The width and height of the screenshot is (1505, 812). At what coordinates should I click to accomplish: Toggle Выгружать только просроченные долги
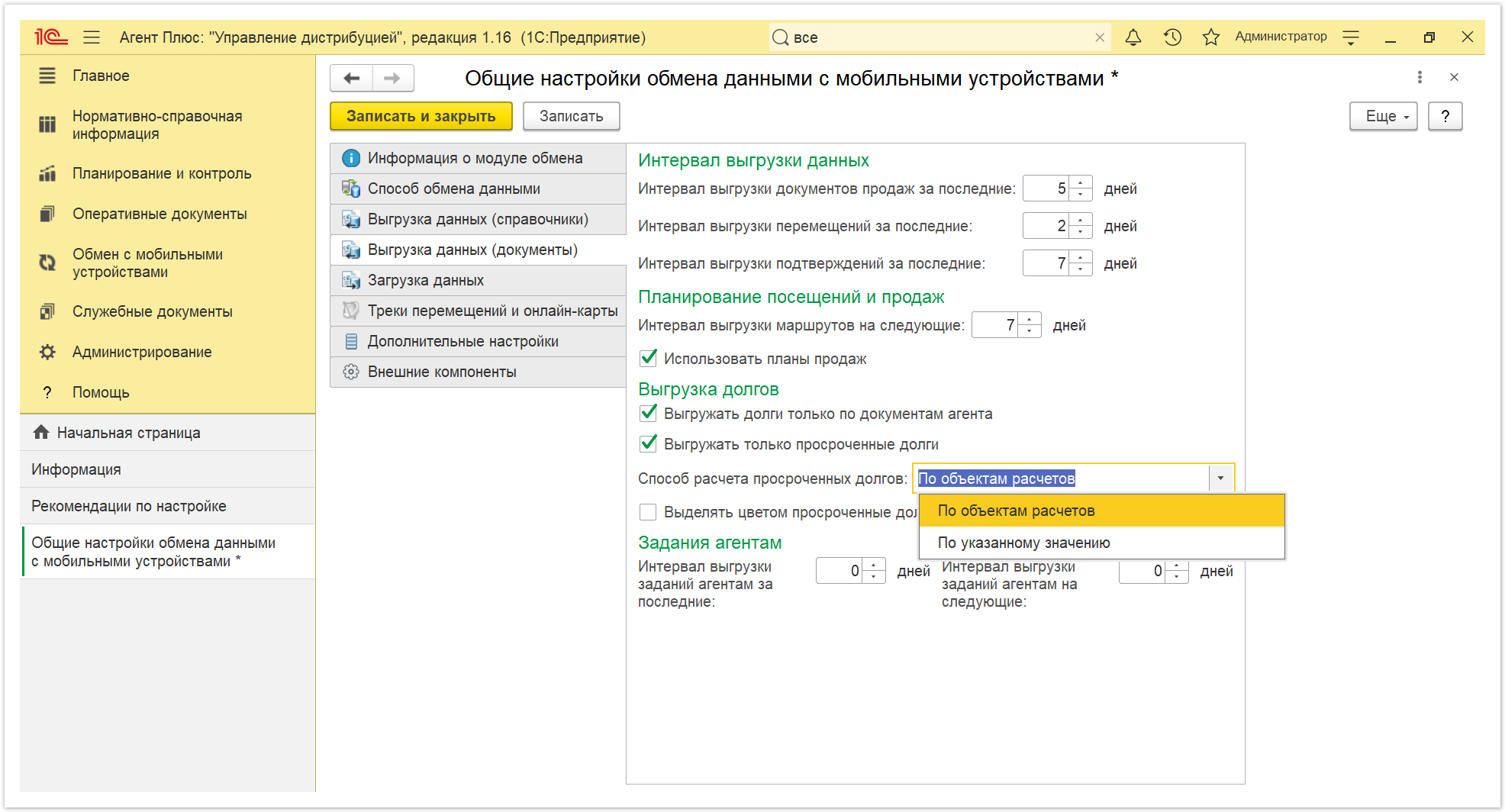648,443
